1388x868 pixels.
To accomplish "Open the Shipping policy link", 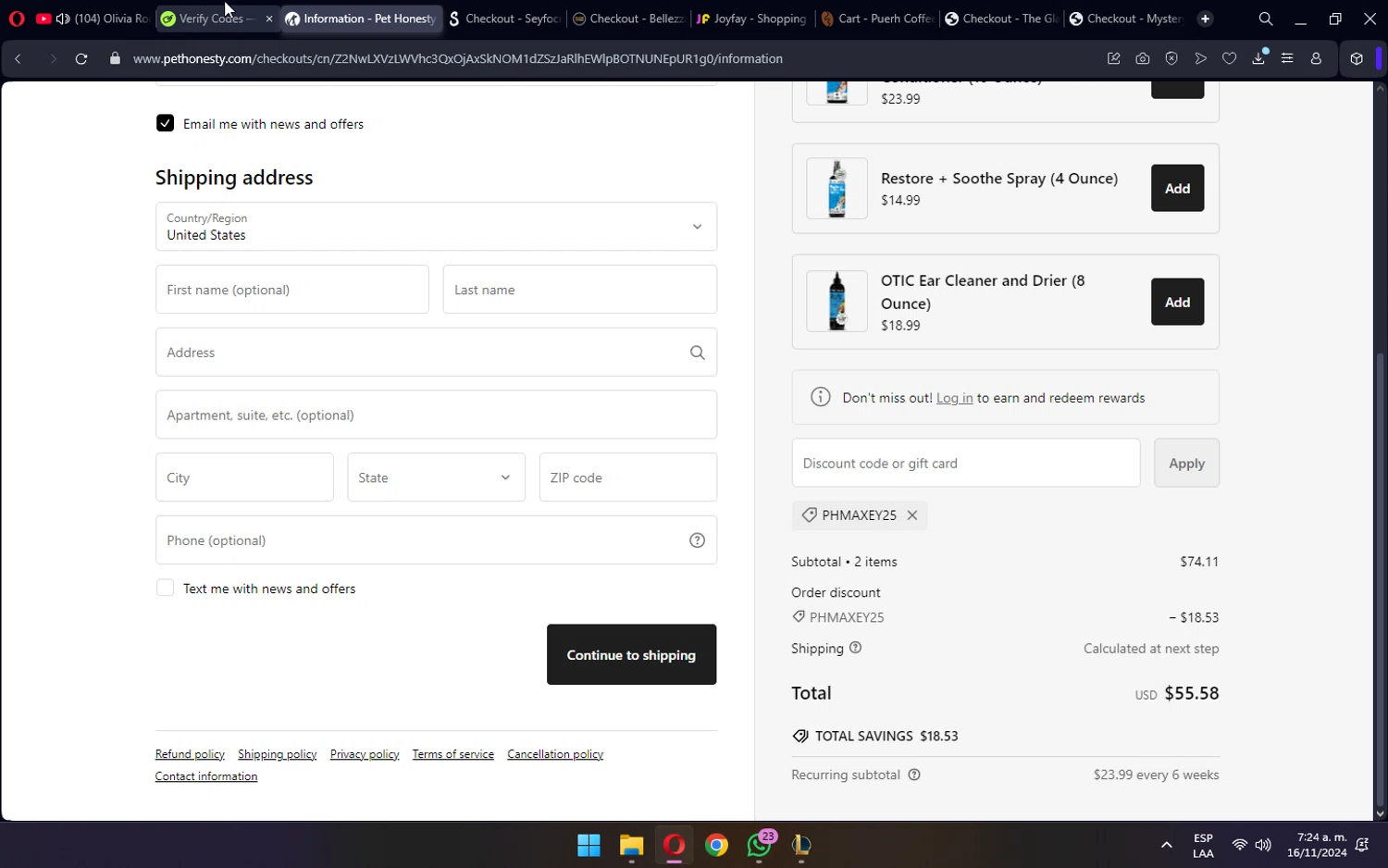I will [x=277, y=754].
